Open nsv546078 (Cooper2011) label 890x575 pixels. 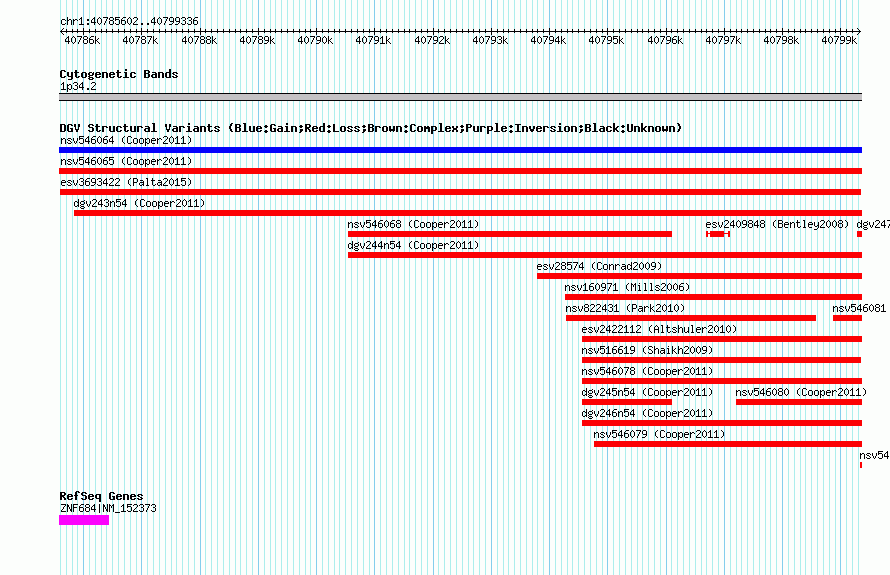[647, 371]
